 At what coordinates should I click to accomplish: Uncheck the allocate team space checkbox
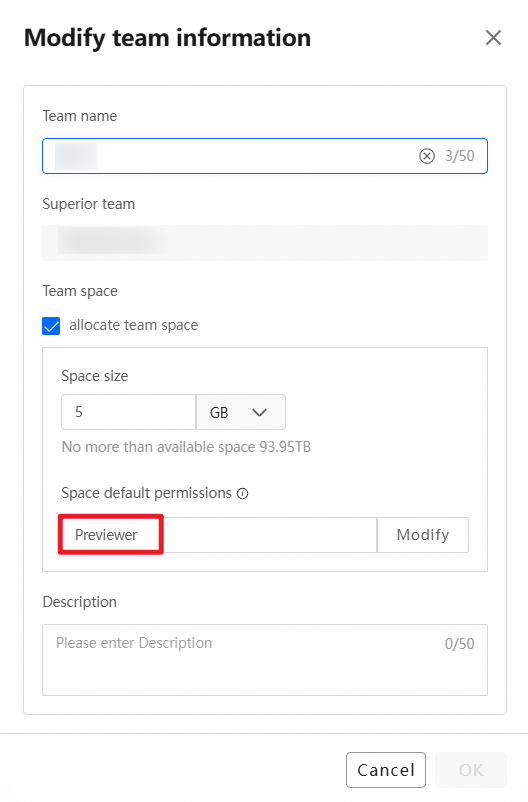click(x=51, y=326)
